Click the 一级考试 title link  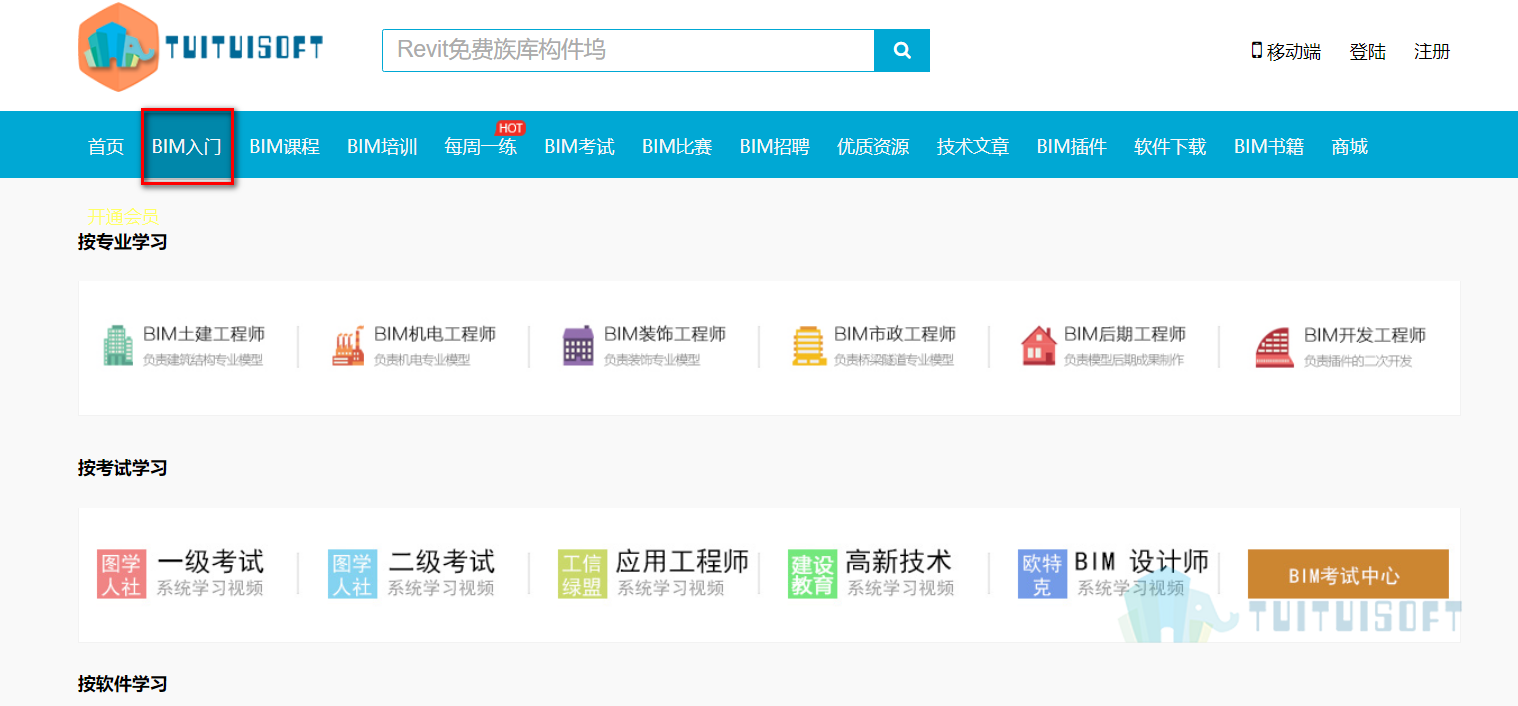(211, 562)
